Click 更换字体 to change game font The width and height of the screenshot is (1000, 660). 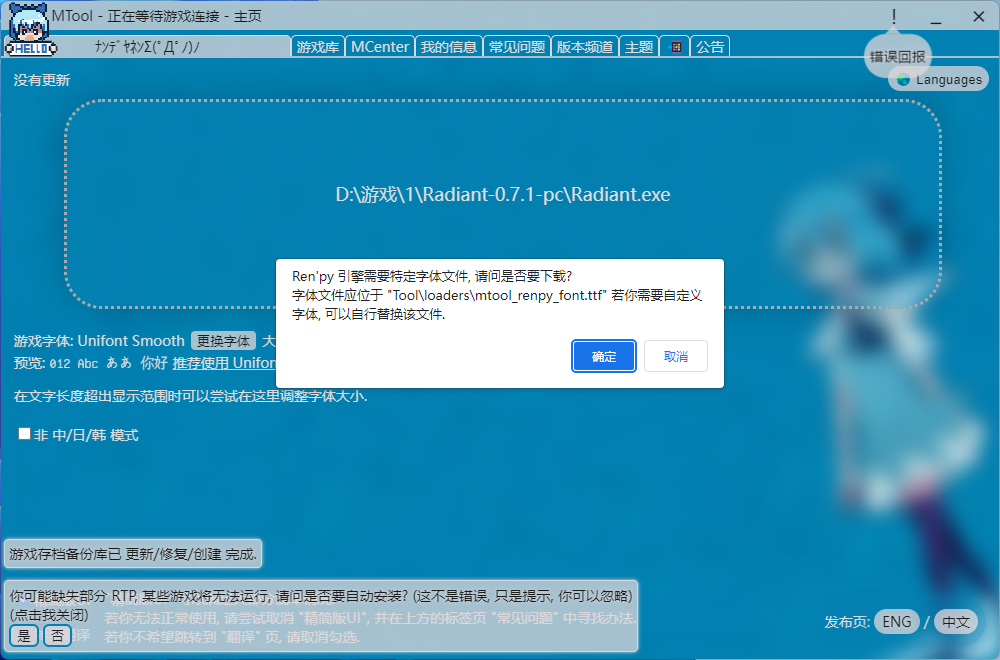(223, 341)
